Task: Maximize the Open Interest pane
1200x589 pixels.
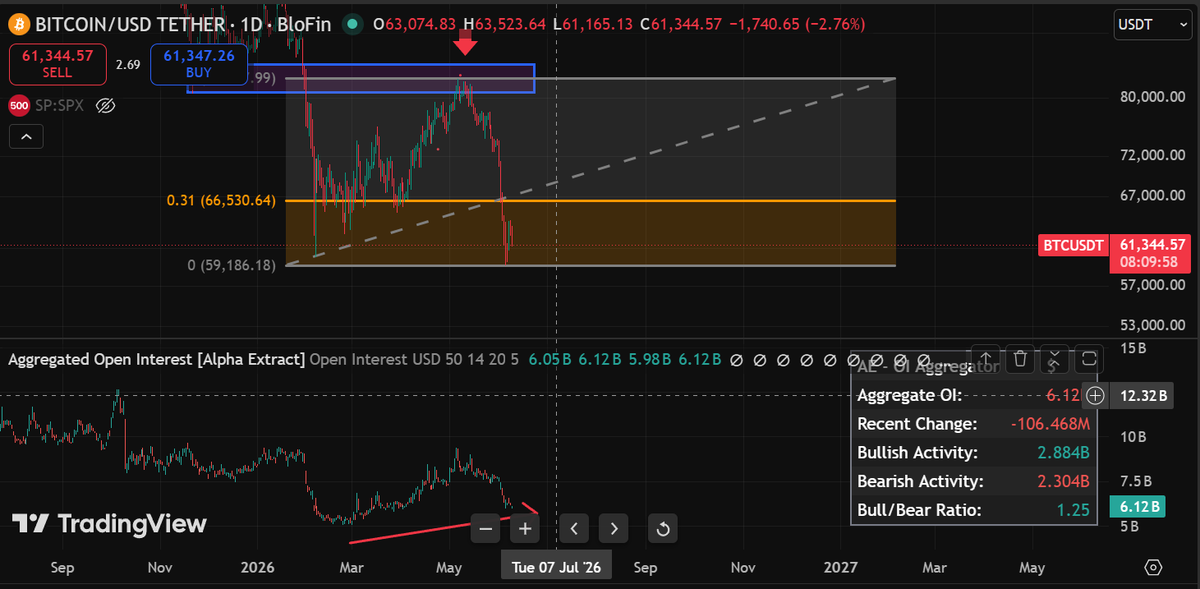Action: 1089,358
